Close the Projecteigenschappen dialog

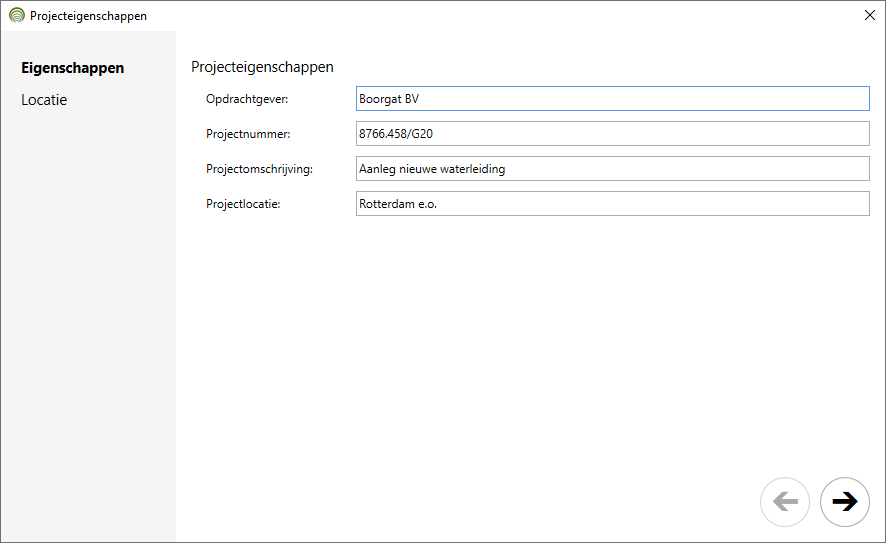870,15
